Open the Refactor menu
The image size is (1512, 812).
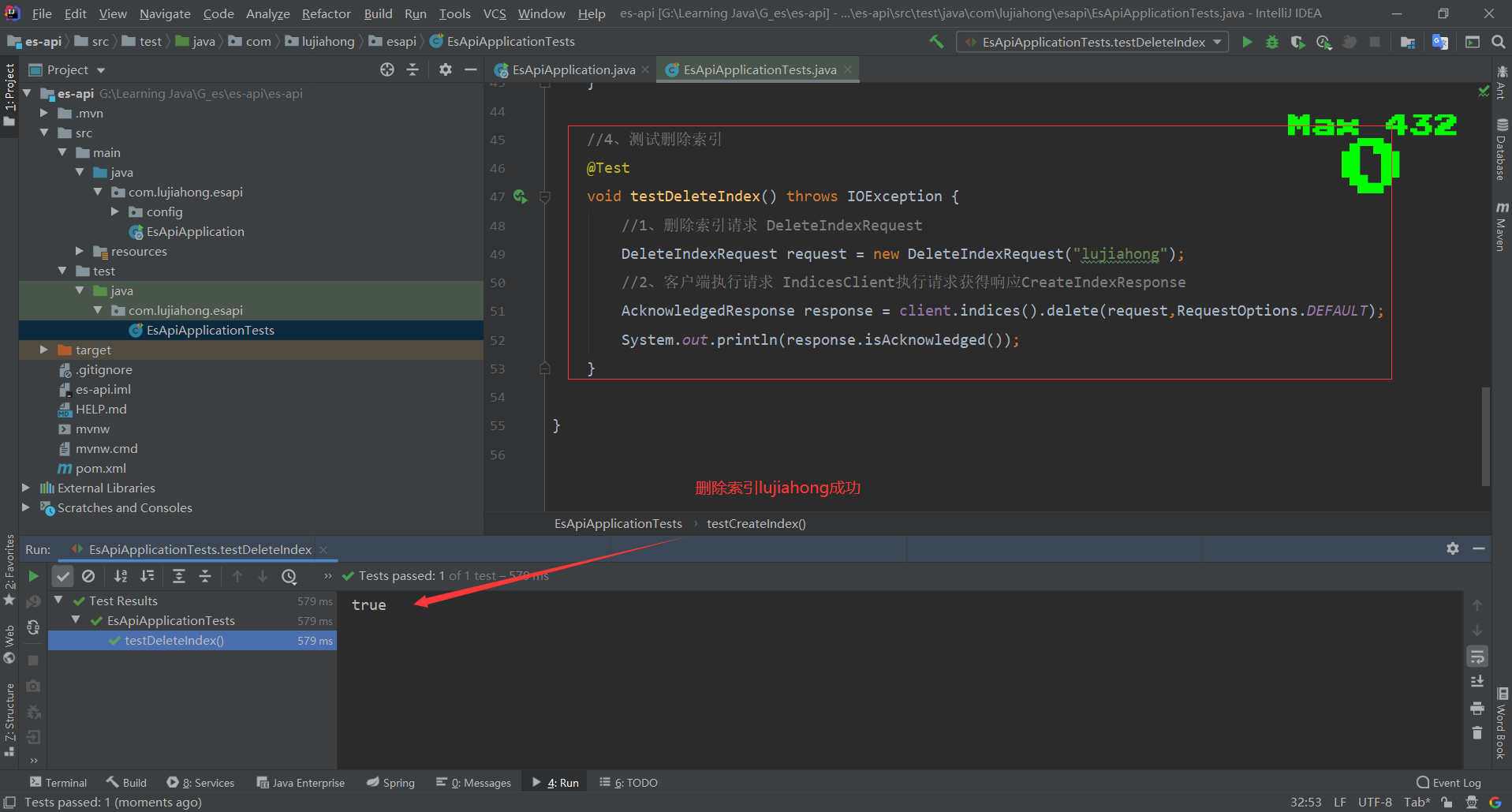326,13
